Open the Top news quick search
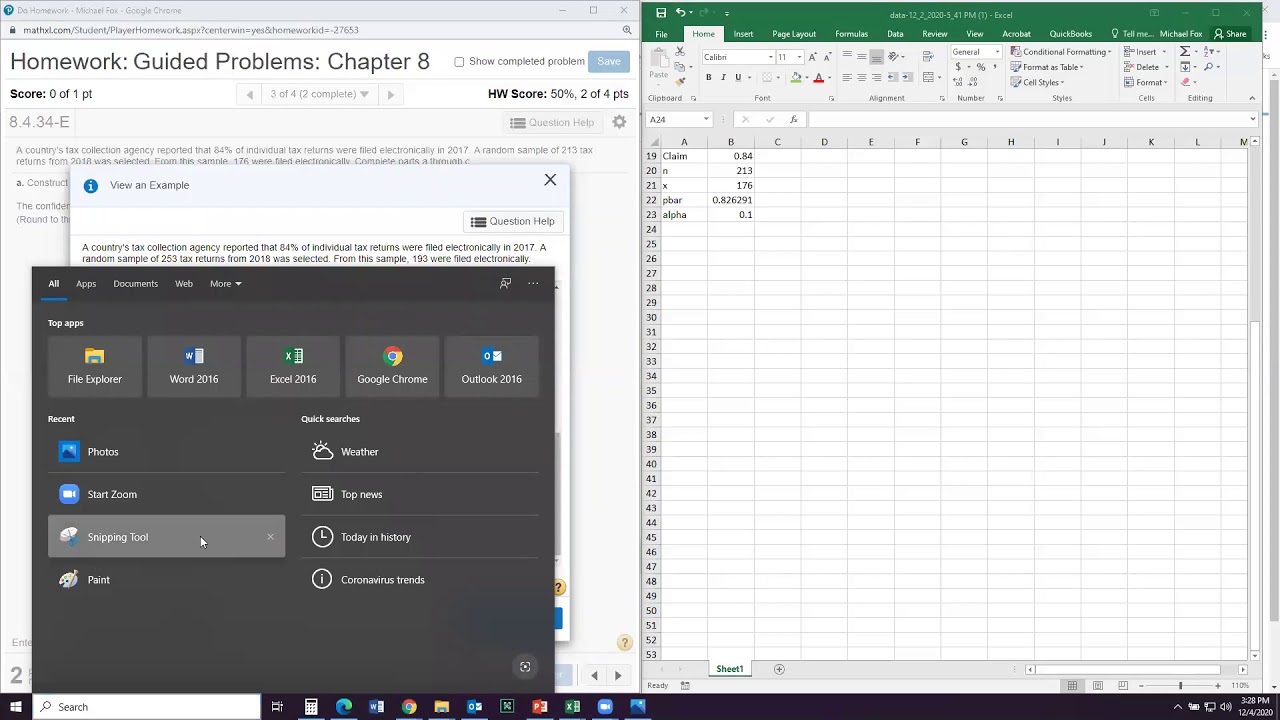Viewport: 1280px width, 720px height. coord(420,494)
